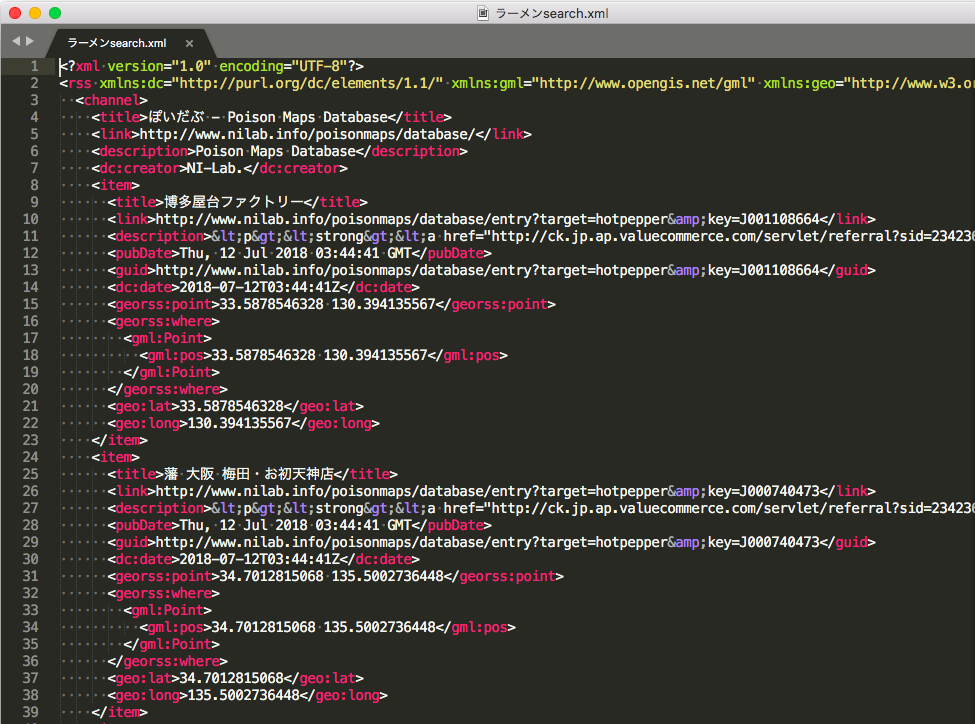Viewport: 975px width, 724px height.
Task: Click the georss:where opening tag on line 32
Action: [164, 593]
